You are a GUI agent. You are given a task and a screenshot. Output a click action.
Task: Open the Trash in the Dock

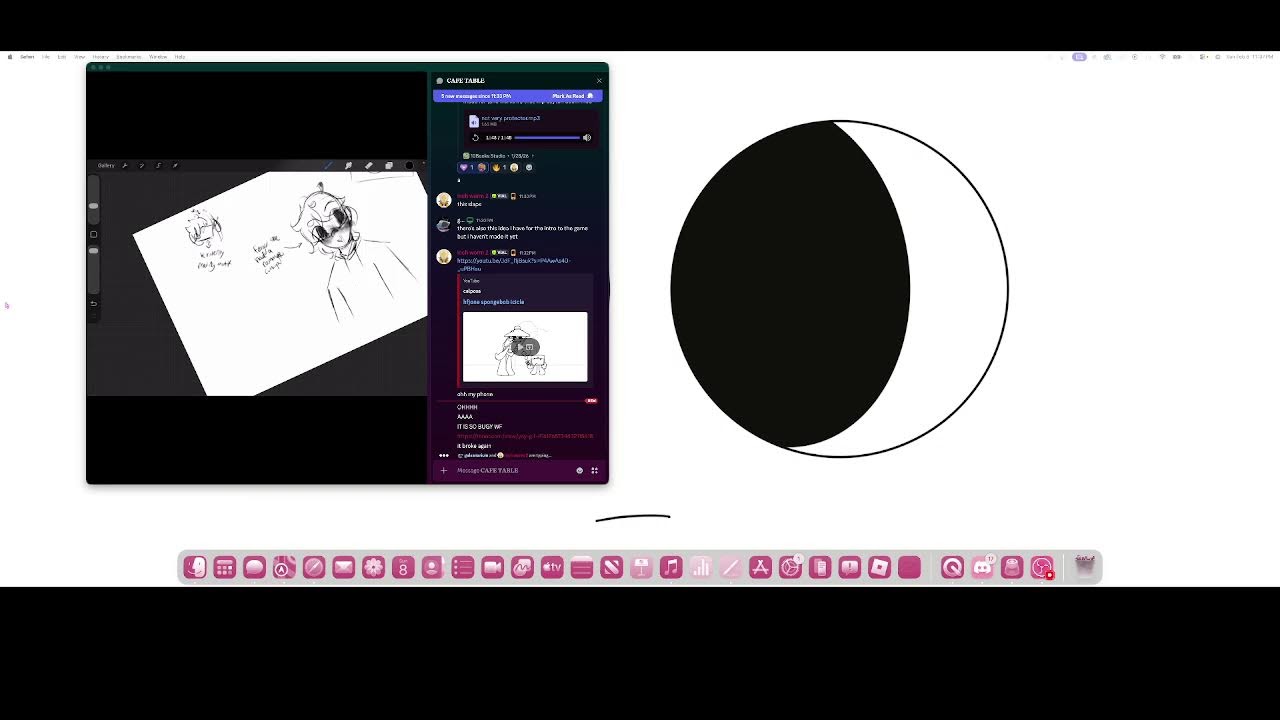click(x=1085, y=568)
